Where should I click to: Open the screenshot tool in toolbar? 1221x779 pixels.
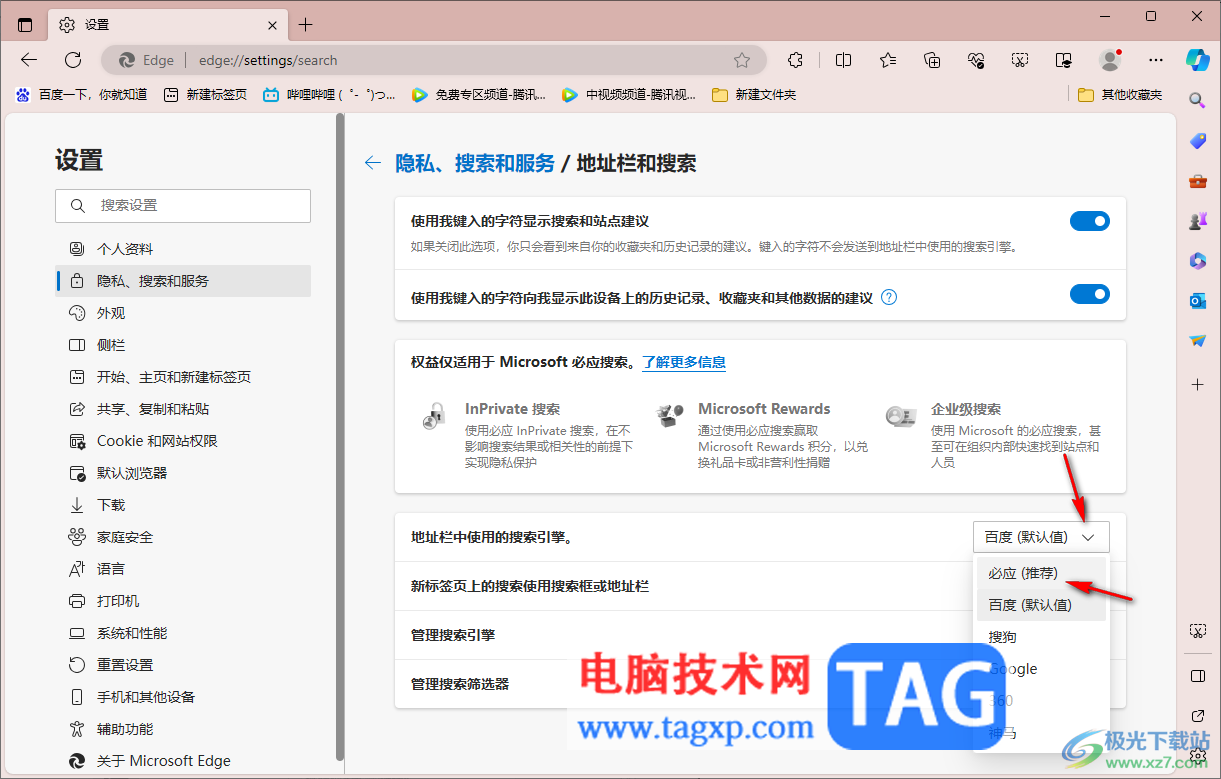coord(1020,60)
